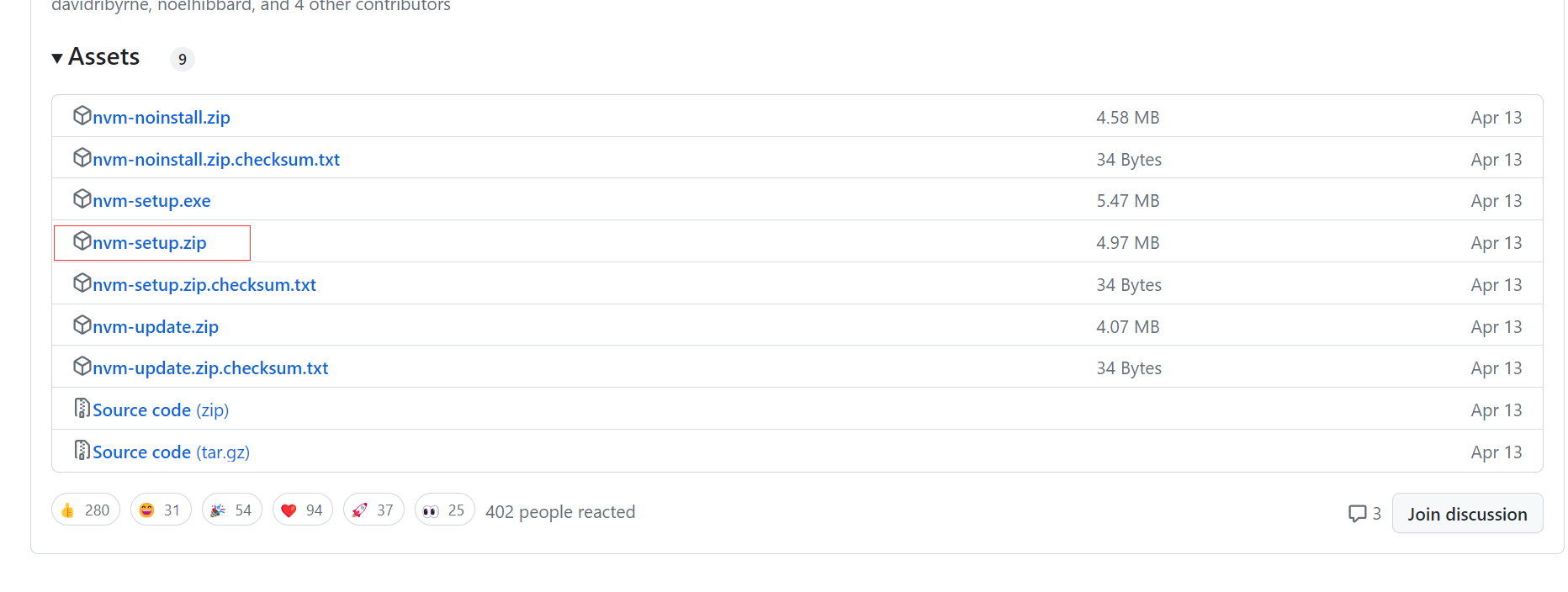Toggle the heart reaction showing 94
1568x592 pixels.
(x=303, y=510)
